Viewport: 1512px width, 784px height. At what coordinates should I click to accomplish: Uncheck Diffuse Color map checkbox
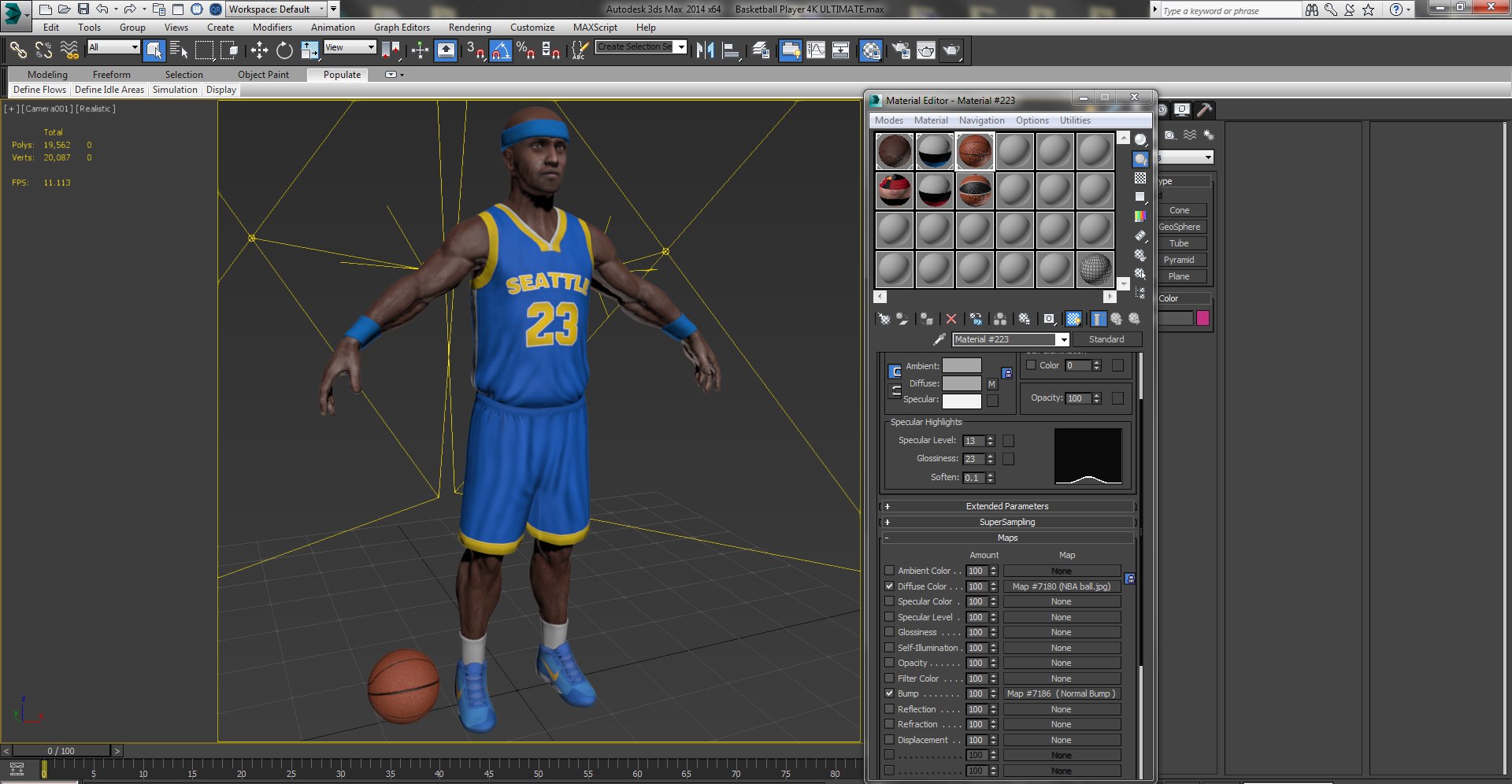tap(889, 586)
